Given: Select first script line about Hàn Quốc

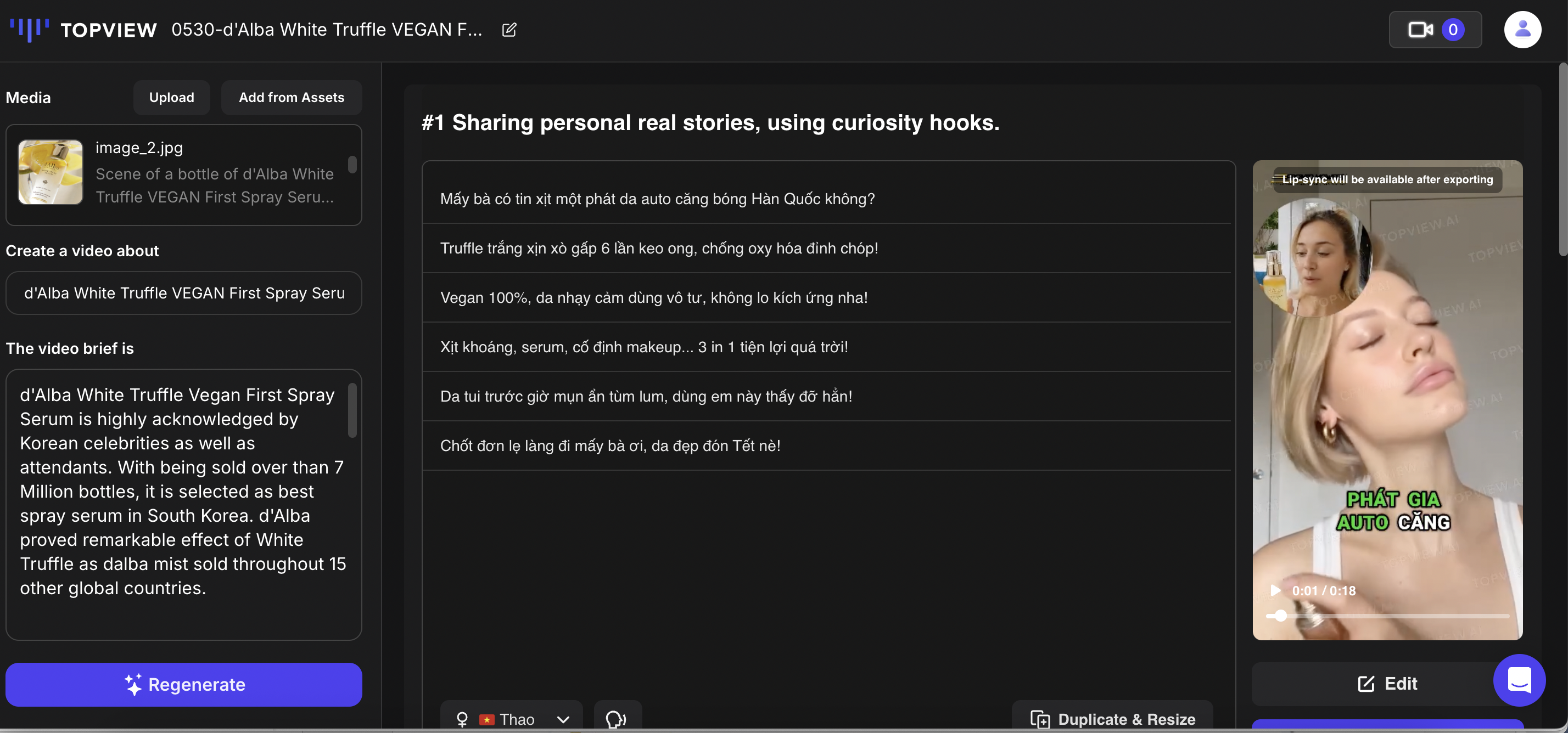Looking at the screenshot, I should point(657,199).
